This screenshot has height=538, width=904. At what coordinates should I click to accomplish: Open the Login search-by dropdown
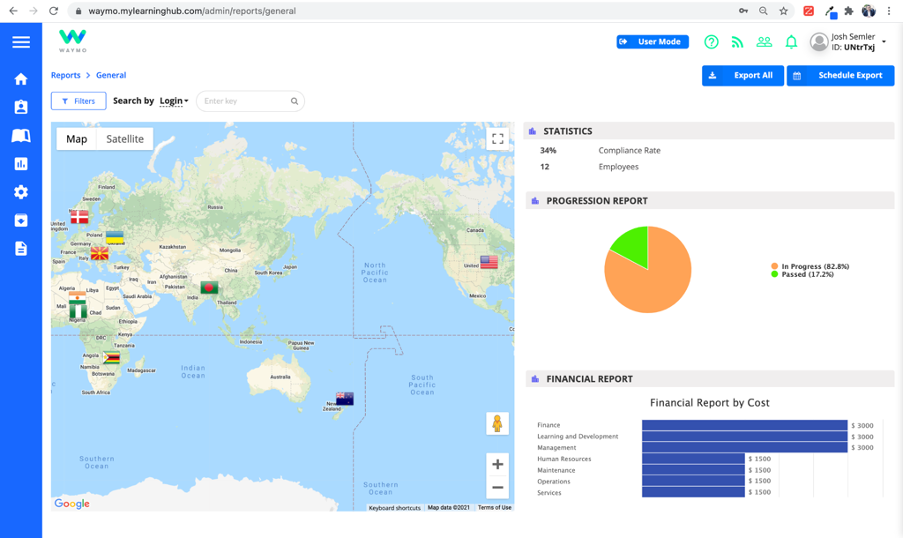coord(174,101)
